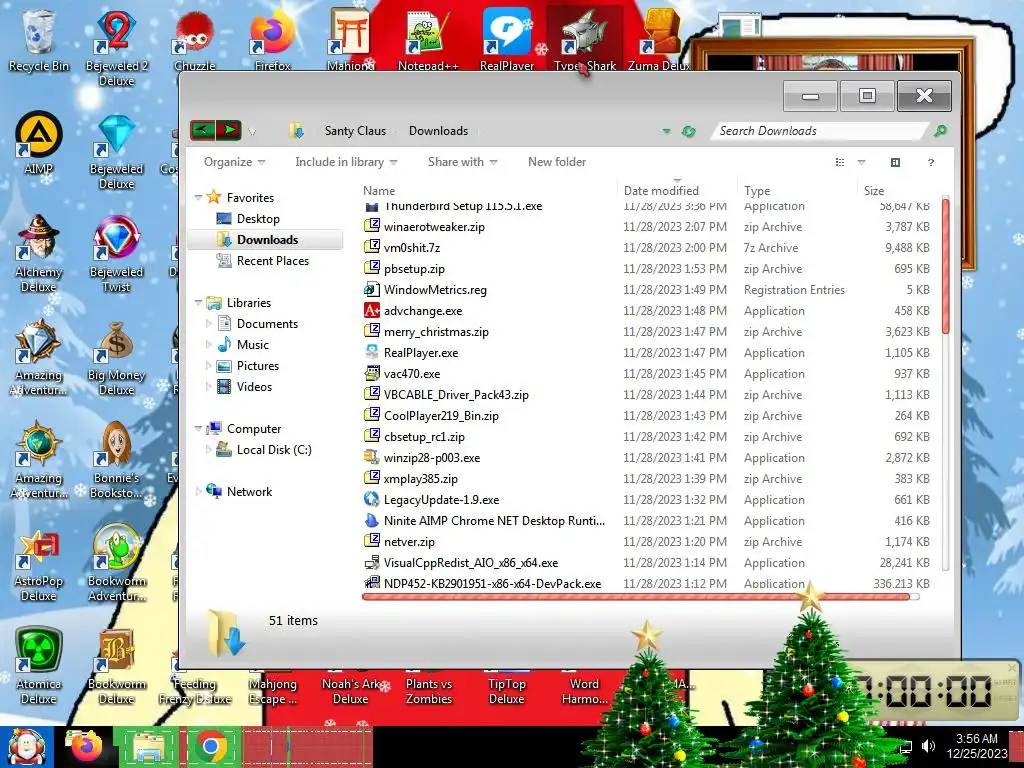This screenshot has width=1024, height=768.
Task: Open the address bar history dropdown arrow
Action: (x=666, y=131)
